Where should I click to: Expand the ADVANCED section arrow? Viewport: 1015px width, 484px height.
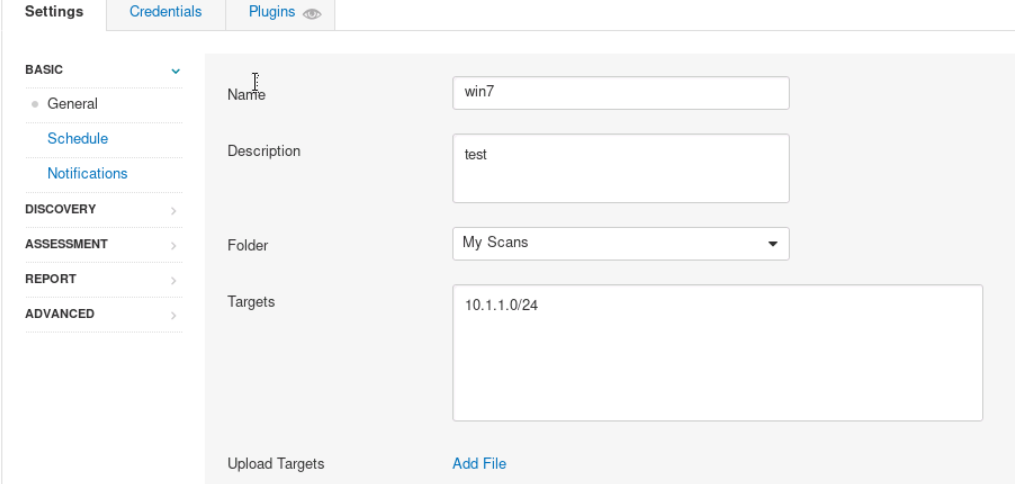tap(174, 315)
